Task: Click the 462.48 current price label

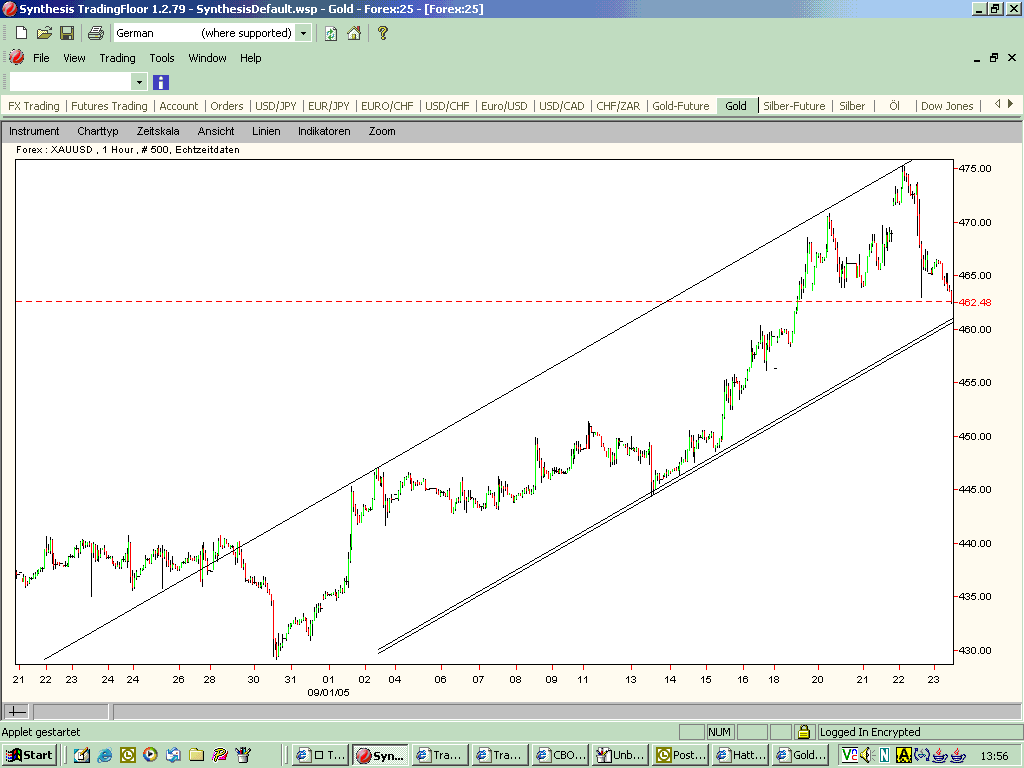Action: pyautogui.click(x=975, y=302)
